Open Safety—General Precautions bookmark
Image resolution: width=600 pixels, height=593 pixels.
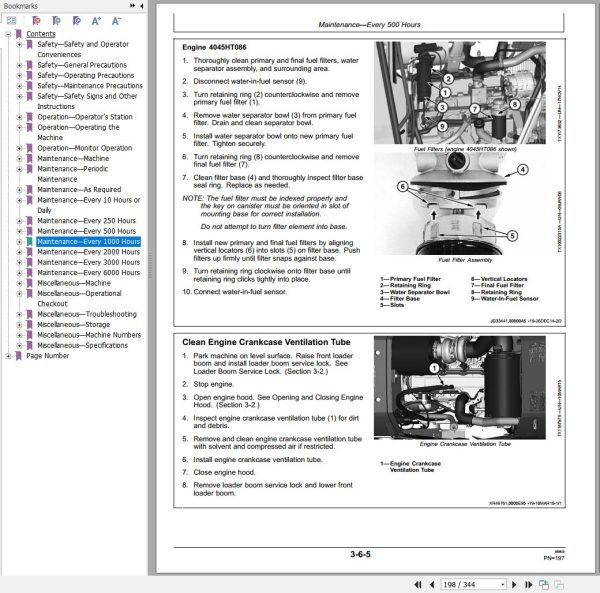pos(82,65)
